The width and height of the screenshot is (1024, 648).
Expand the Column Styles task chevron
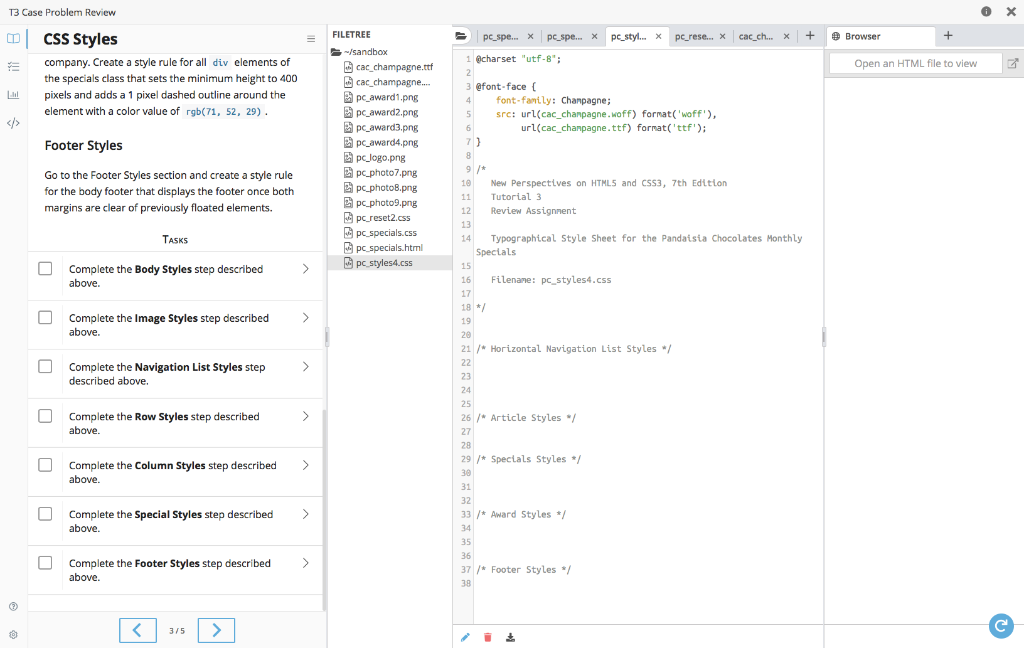pyautogui.click(x=305, y=465)
